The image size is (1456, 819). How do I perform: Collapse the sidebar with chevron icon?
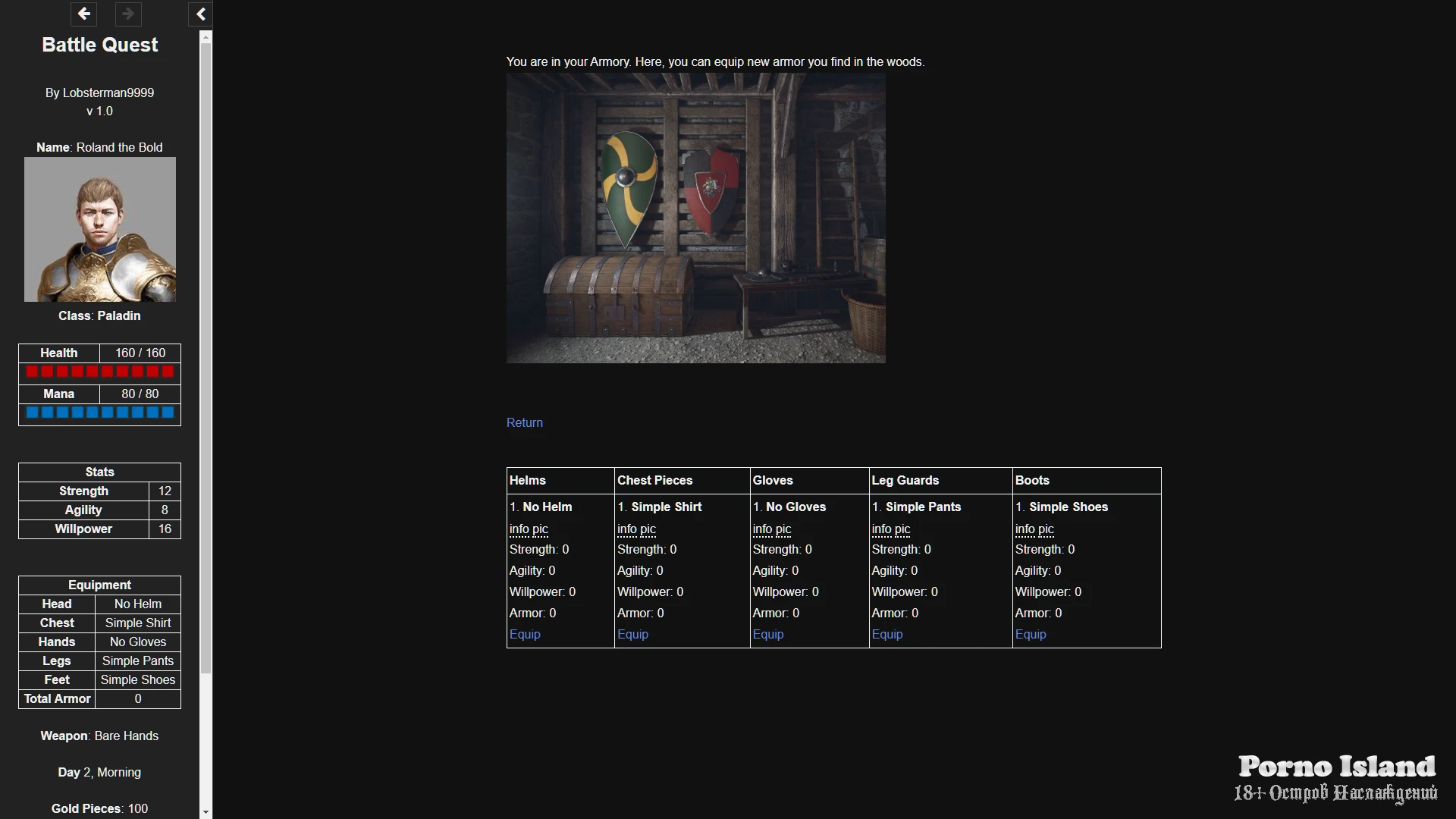(200, 14)
